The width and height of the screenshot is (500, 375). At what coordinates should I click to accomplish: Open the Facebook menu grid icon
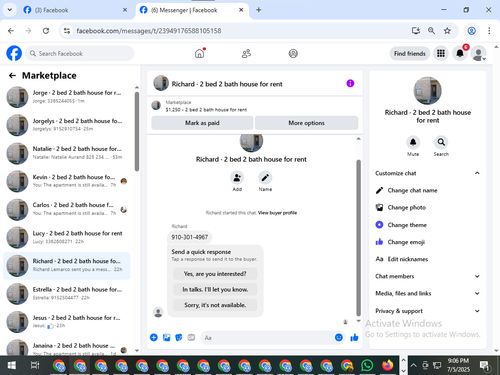pos(441,53)
